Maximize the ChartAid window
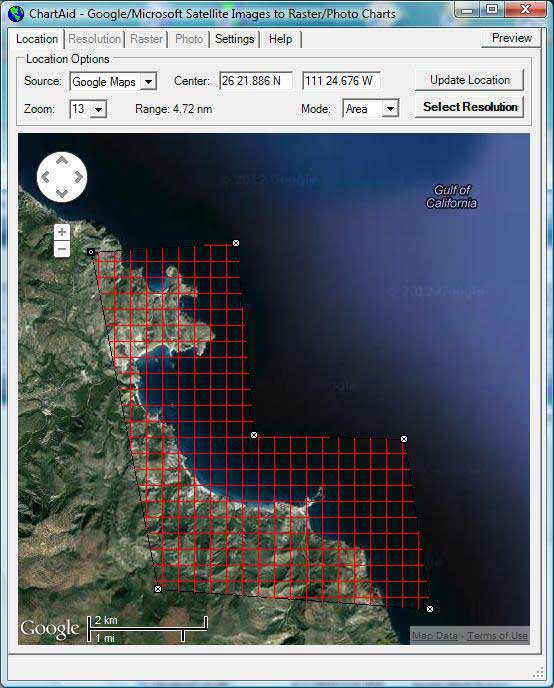The width and height of the screenshot is (554, 688). tap(492, 10)
